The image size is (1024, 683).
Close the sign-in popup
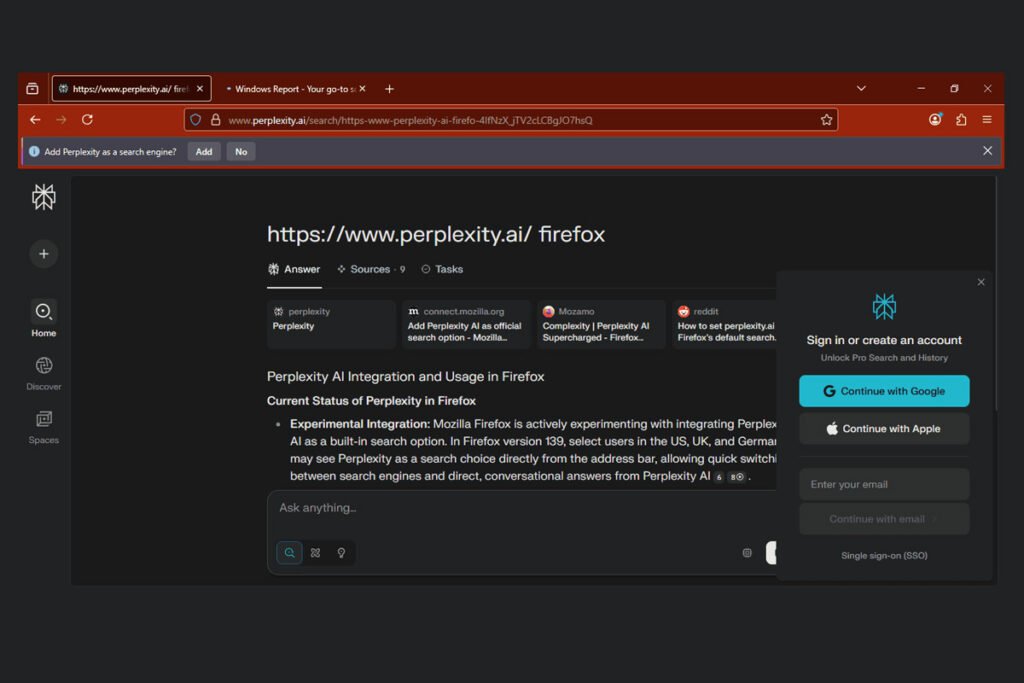point(981,282)
